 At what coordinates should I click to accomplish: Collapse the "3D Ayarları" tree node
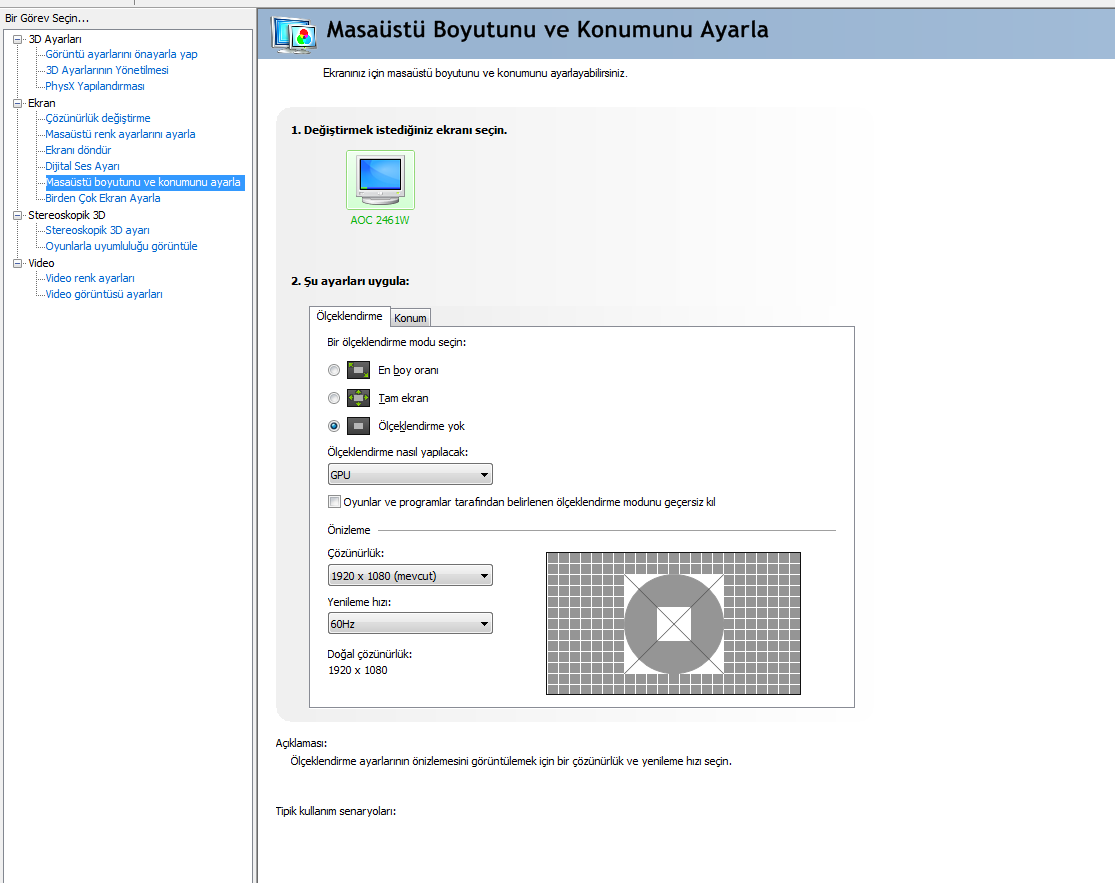click(x=18, y=39)
